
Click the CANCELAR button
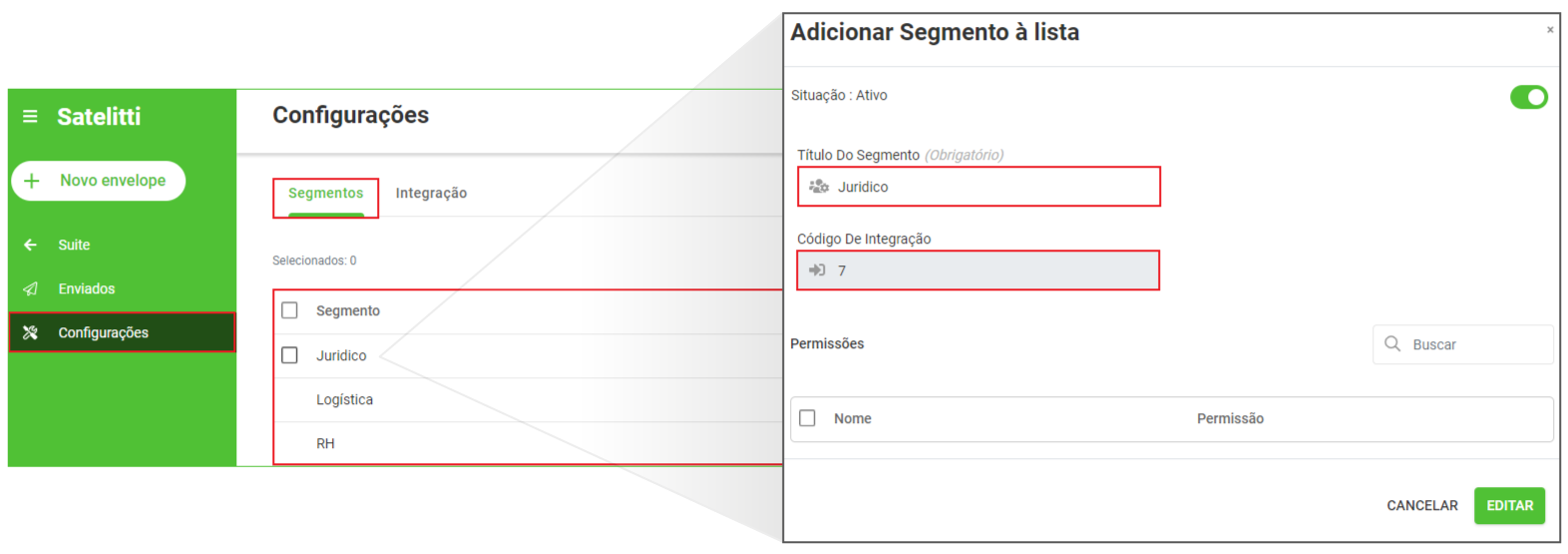click(x=1422, y=506)
